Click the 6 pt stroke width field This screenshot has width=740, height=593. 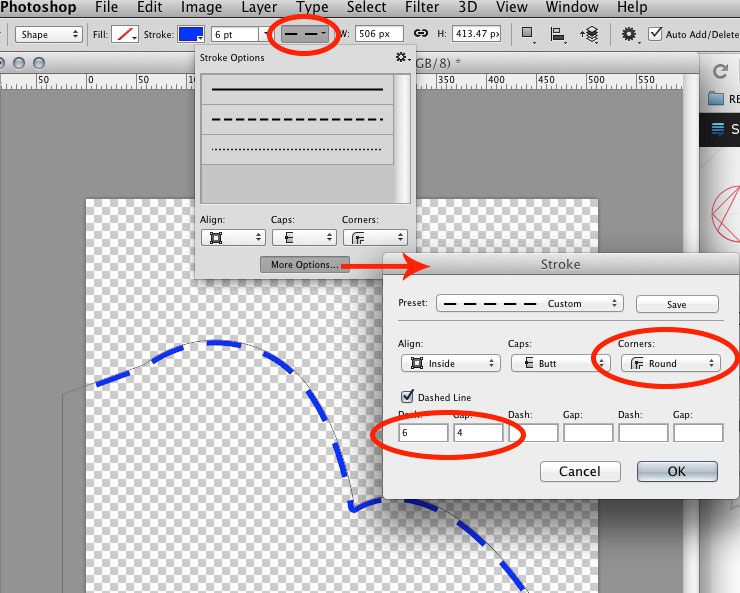pos(235,34)
